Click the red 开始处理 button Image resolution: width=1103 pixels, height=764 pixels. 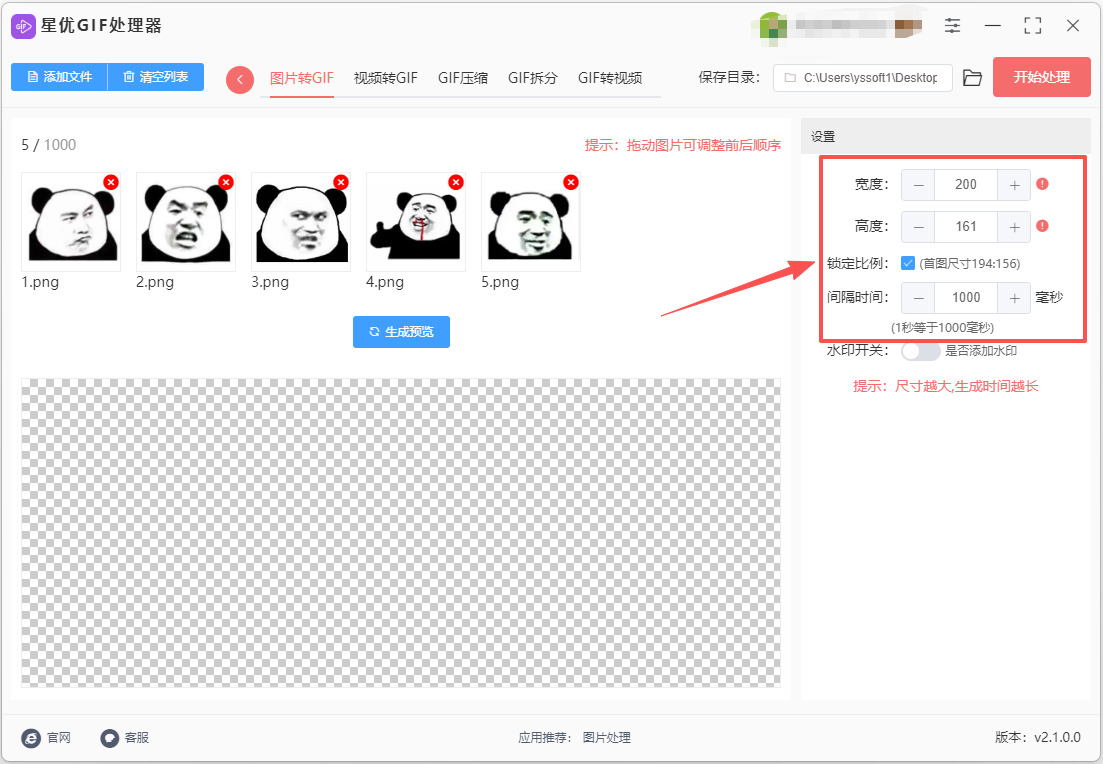click(1042, 77)
